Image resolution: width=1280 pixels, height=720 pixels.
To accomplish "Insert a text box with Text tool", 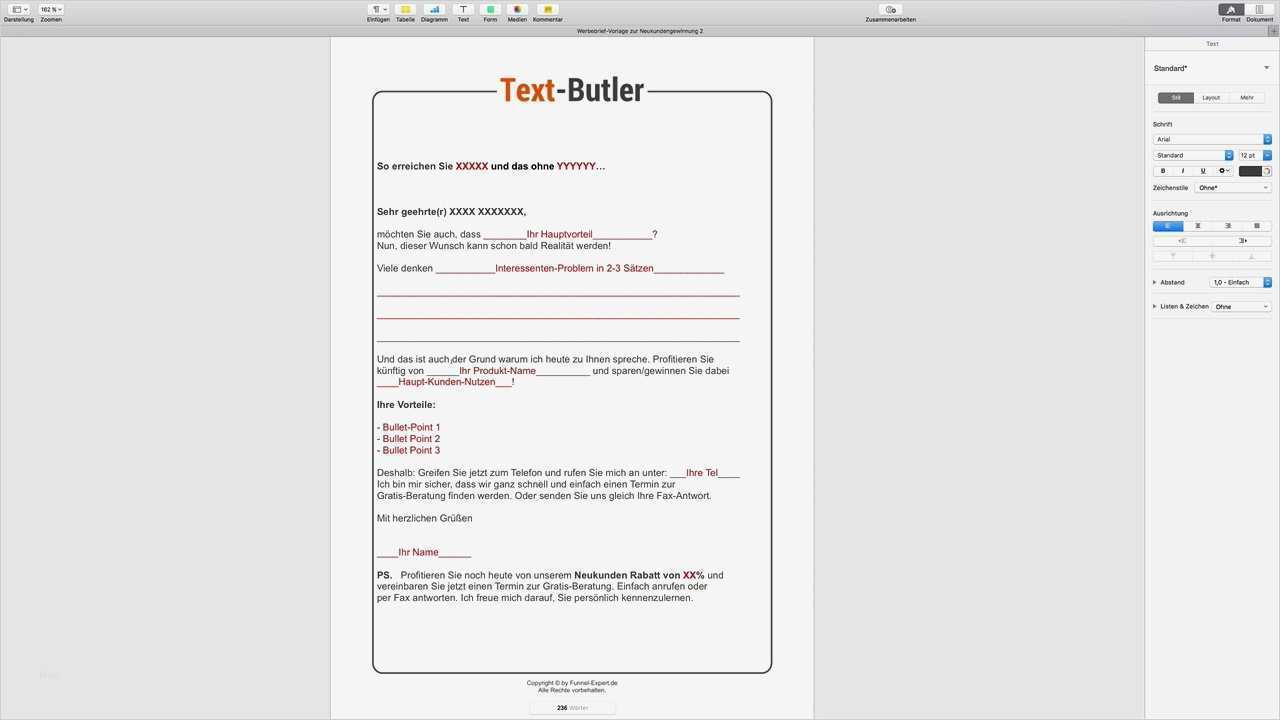I will 463,9.
